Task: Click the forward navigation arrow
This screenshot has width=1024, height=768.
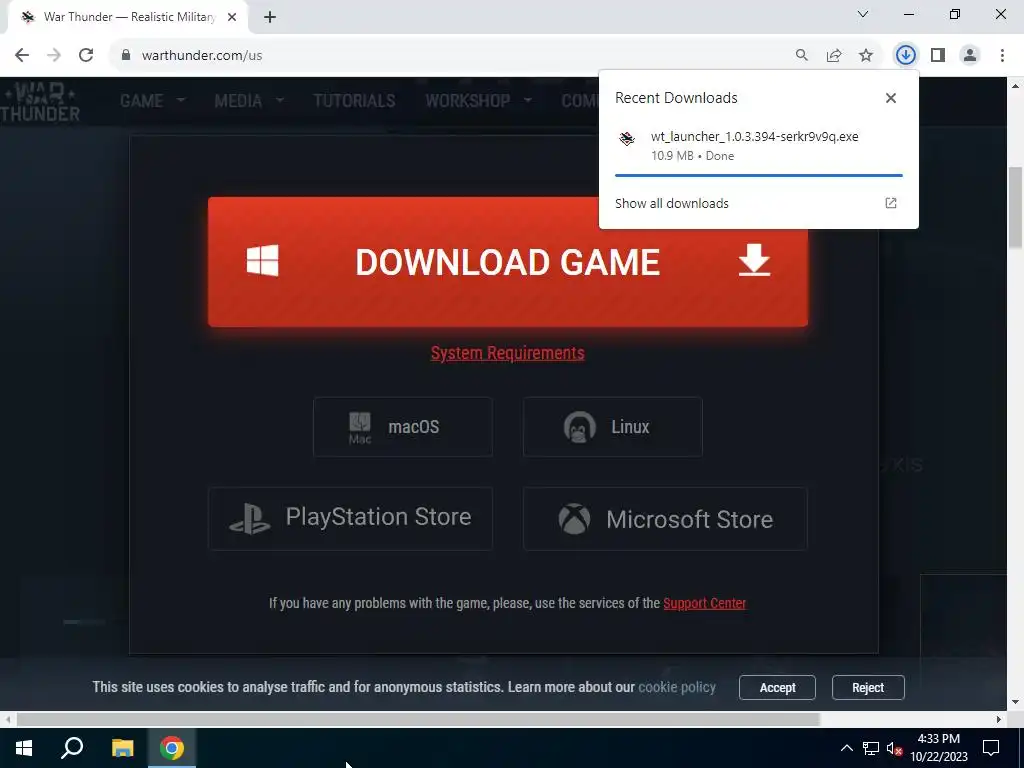Action: click(x=54, y=55)
